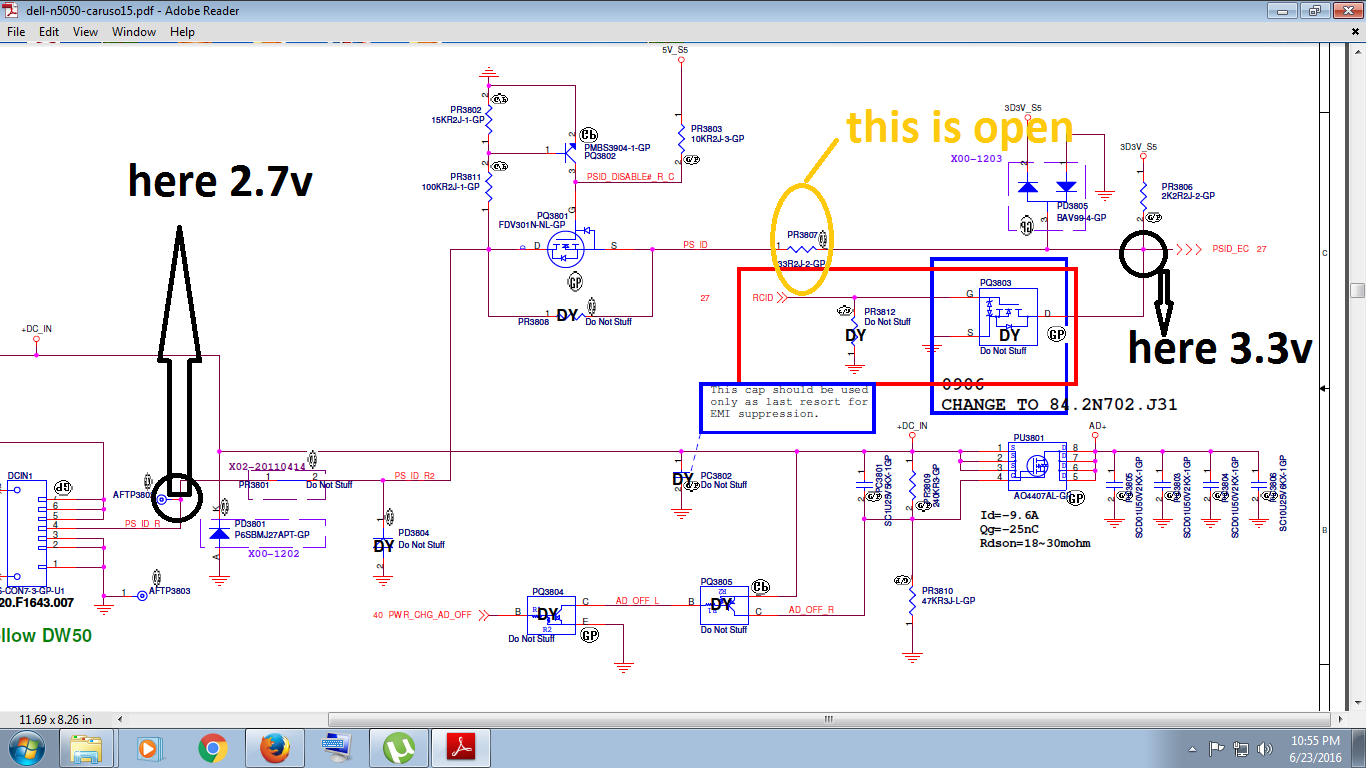Image resolution: width=1366 pixels, height=768 pixels.
Task: Click the 100KR2J-1-GP resistor value
Action: [453, 186]
